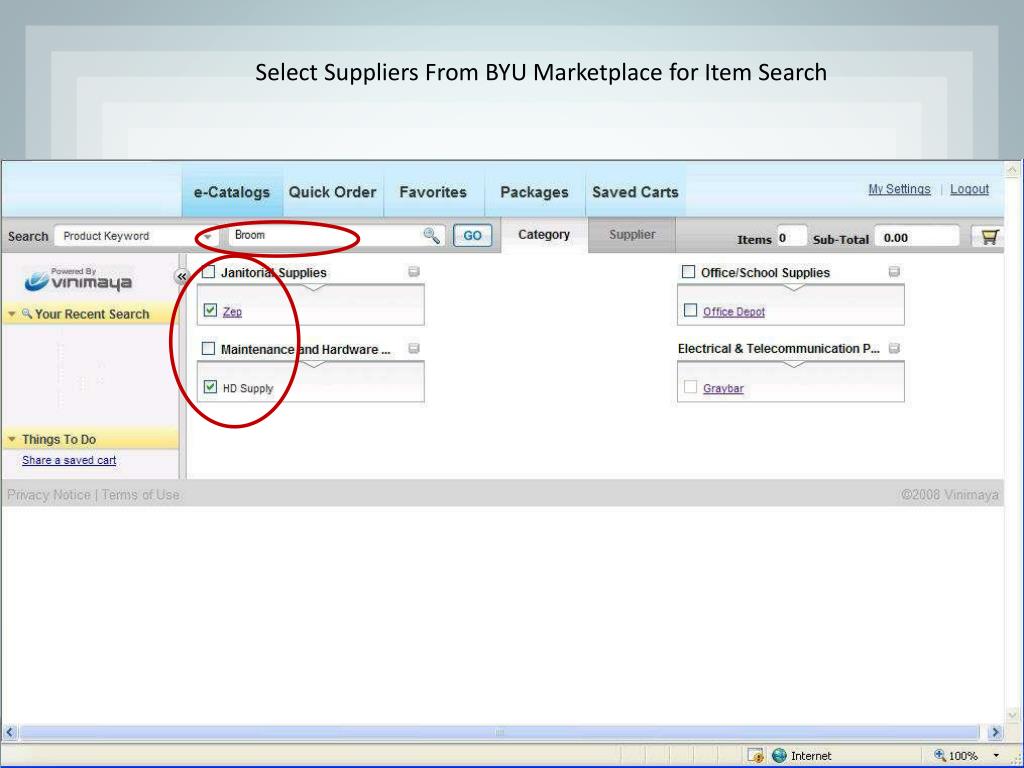
Task: Click the Internet zone globe icon
Action: 779,756
